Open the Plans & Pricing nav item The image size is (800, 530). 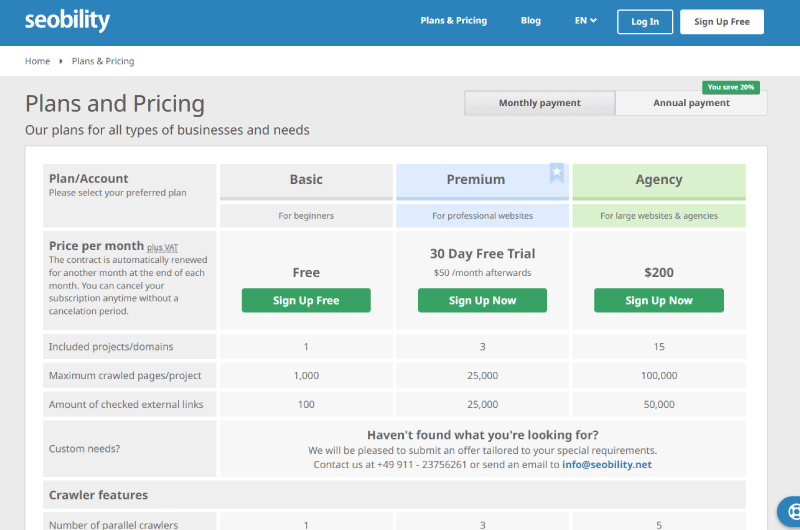tap(454, 21)
